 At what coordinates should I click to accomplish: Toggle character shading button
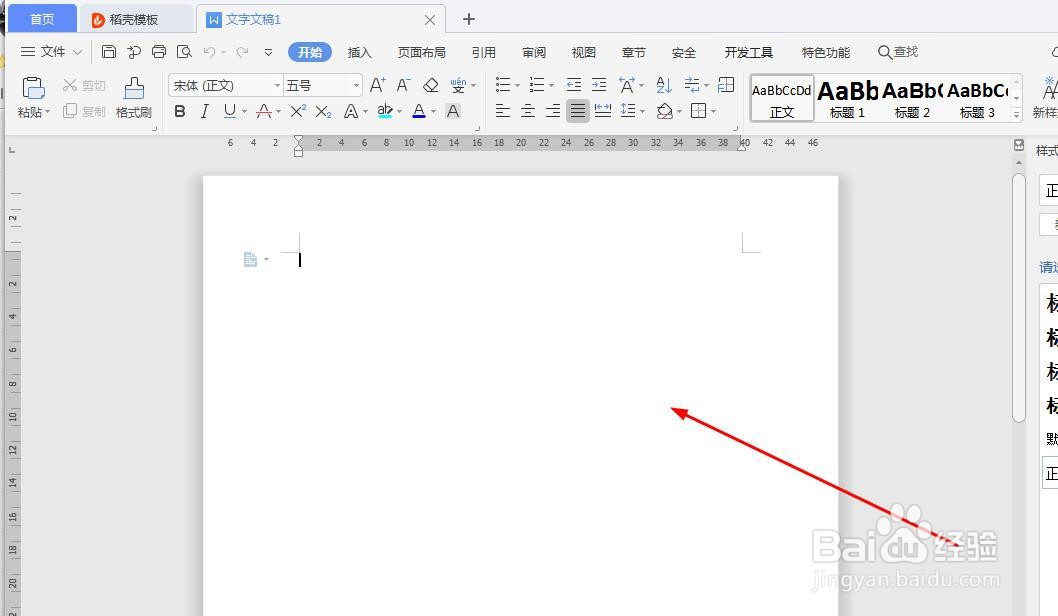pyautogui.click(x=453, y=111)
